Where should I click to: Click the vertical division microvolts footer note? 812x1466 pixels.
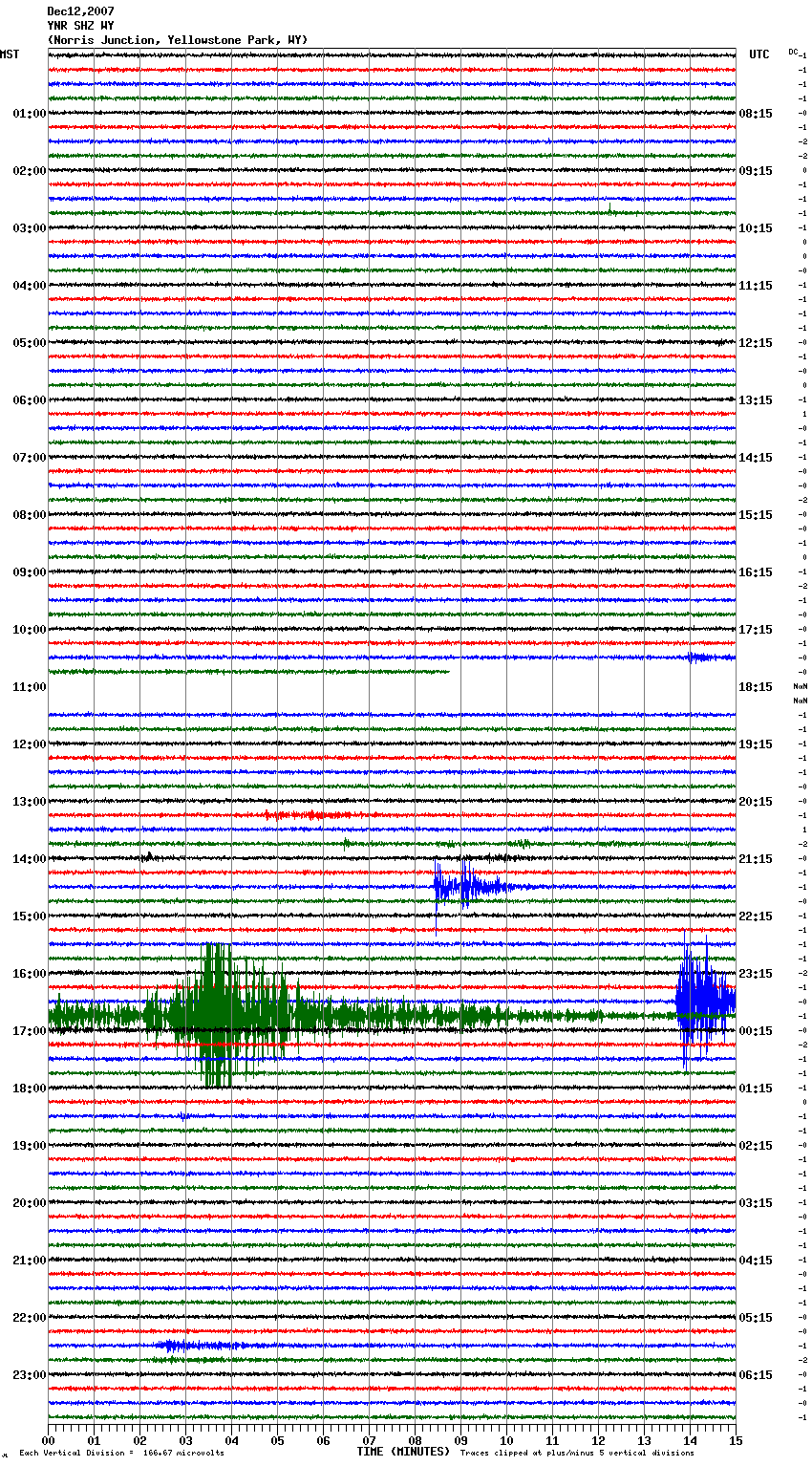tap(121, 1453)
